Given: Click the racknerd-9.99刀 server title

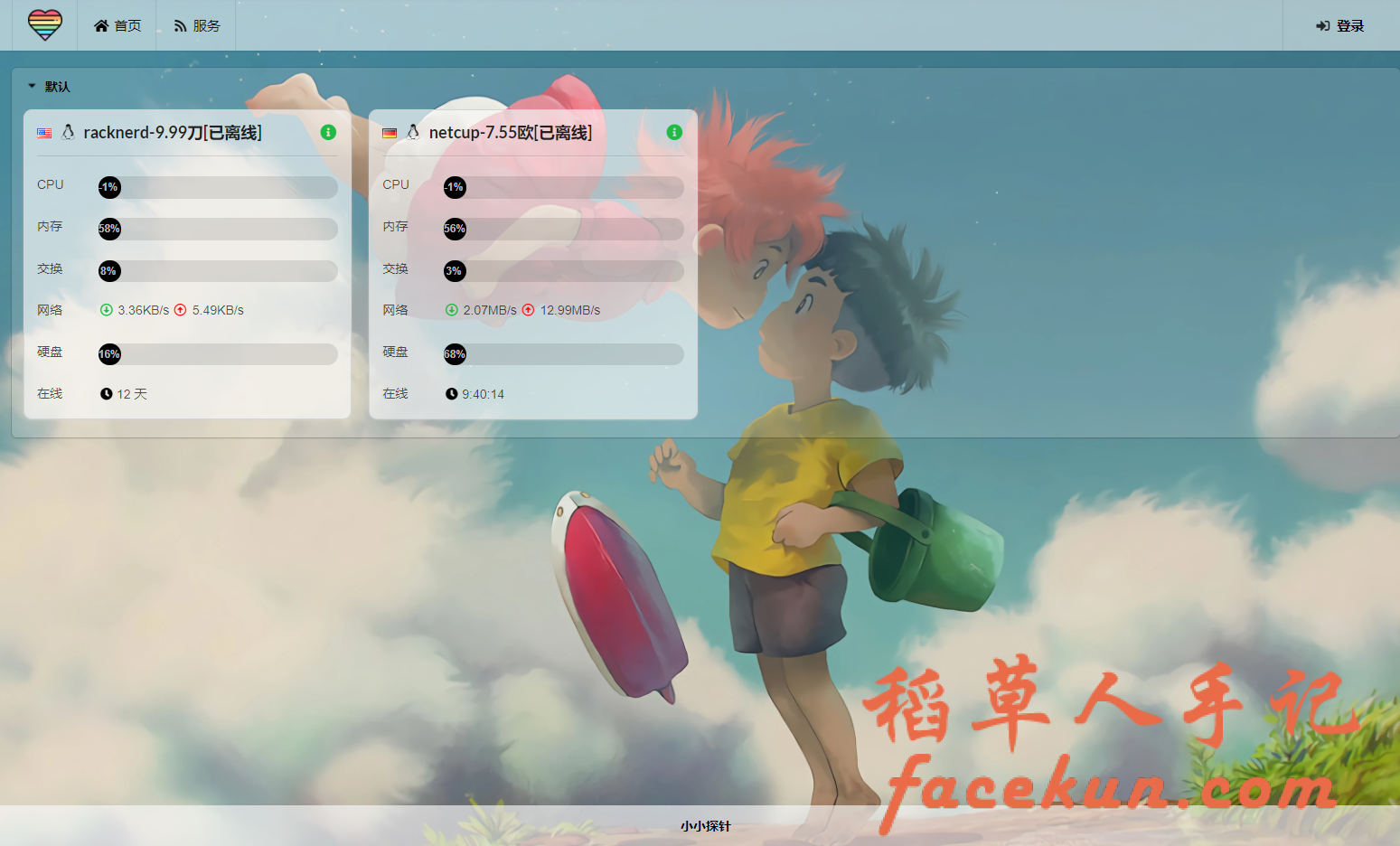Looking at the screenshot, I should click(x=173, y=133).
